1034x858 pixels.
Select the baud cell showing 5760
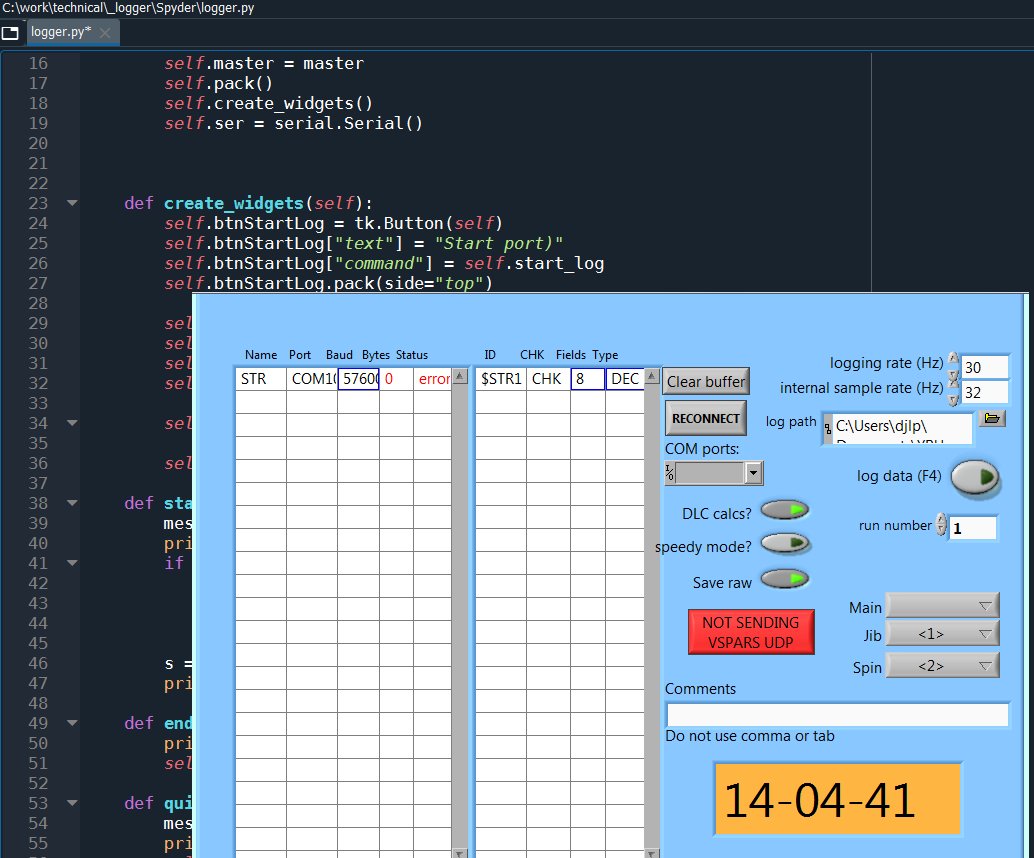pos(359,379)
